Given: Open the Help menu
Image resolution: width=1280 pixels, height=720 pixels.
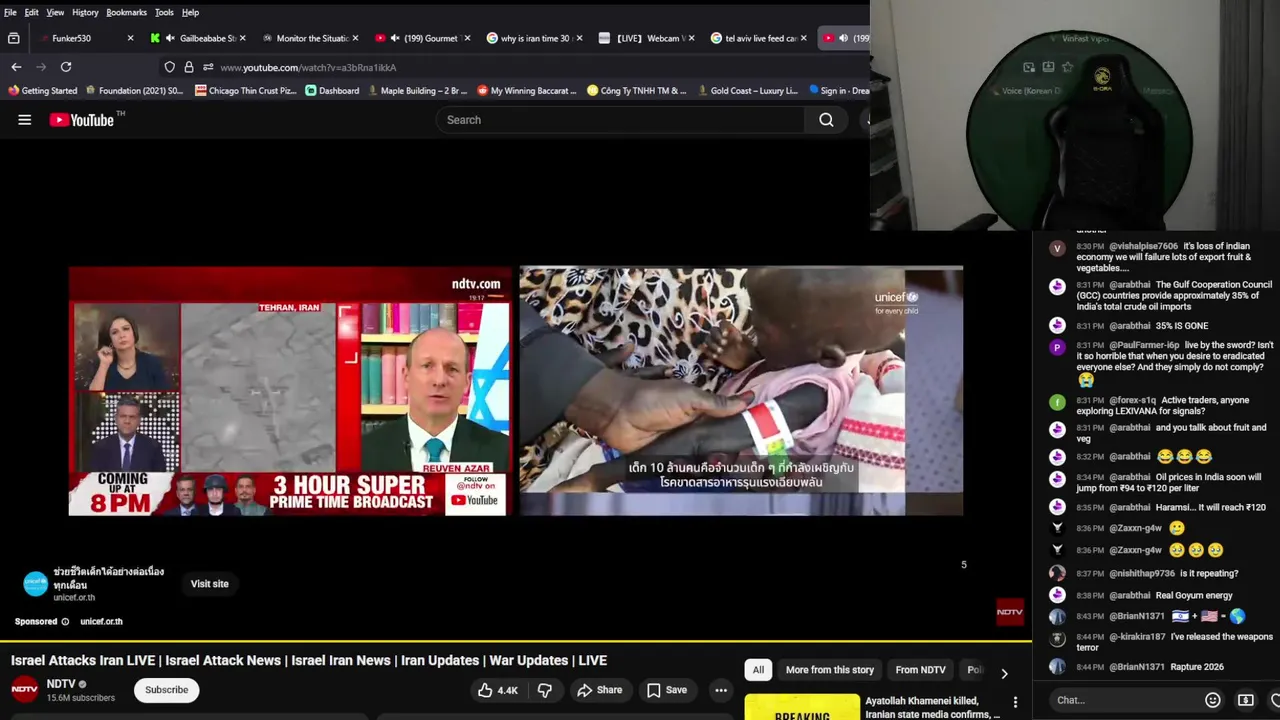Looking at the screenshot, I should 190,12.
